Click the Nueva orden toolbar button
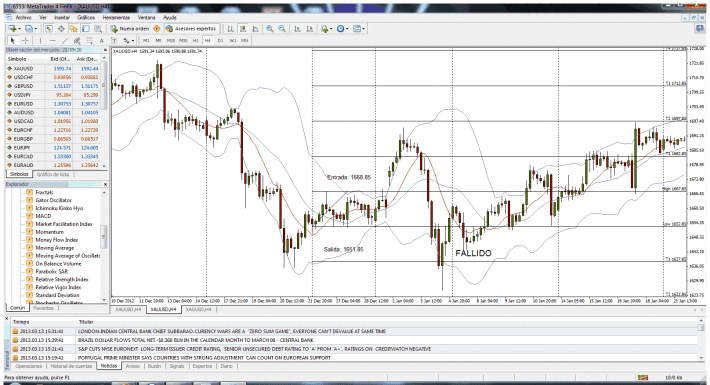Screen dimensions: 710x385 [130, 29]
